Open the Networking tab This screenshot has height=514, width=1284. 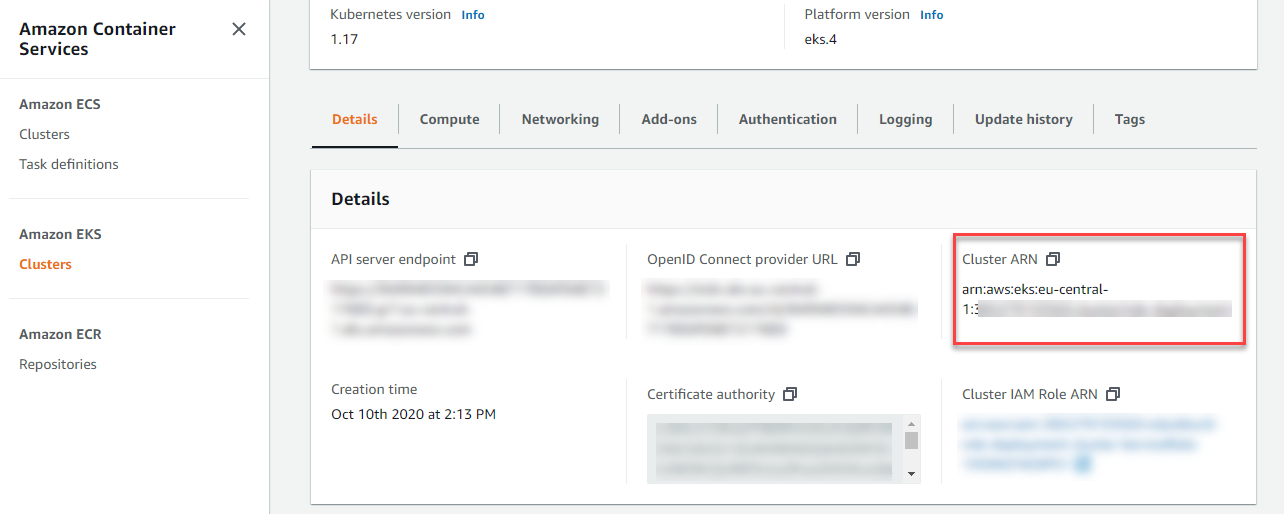pos(560,119)
